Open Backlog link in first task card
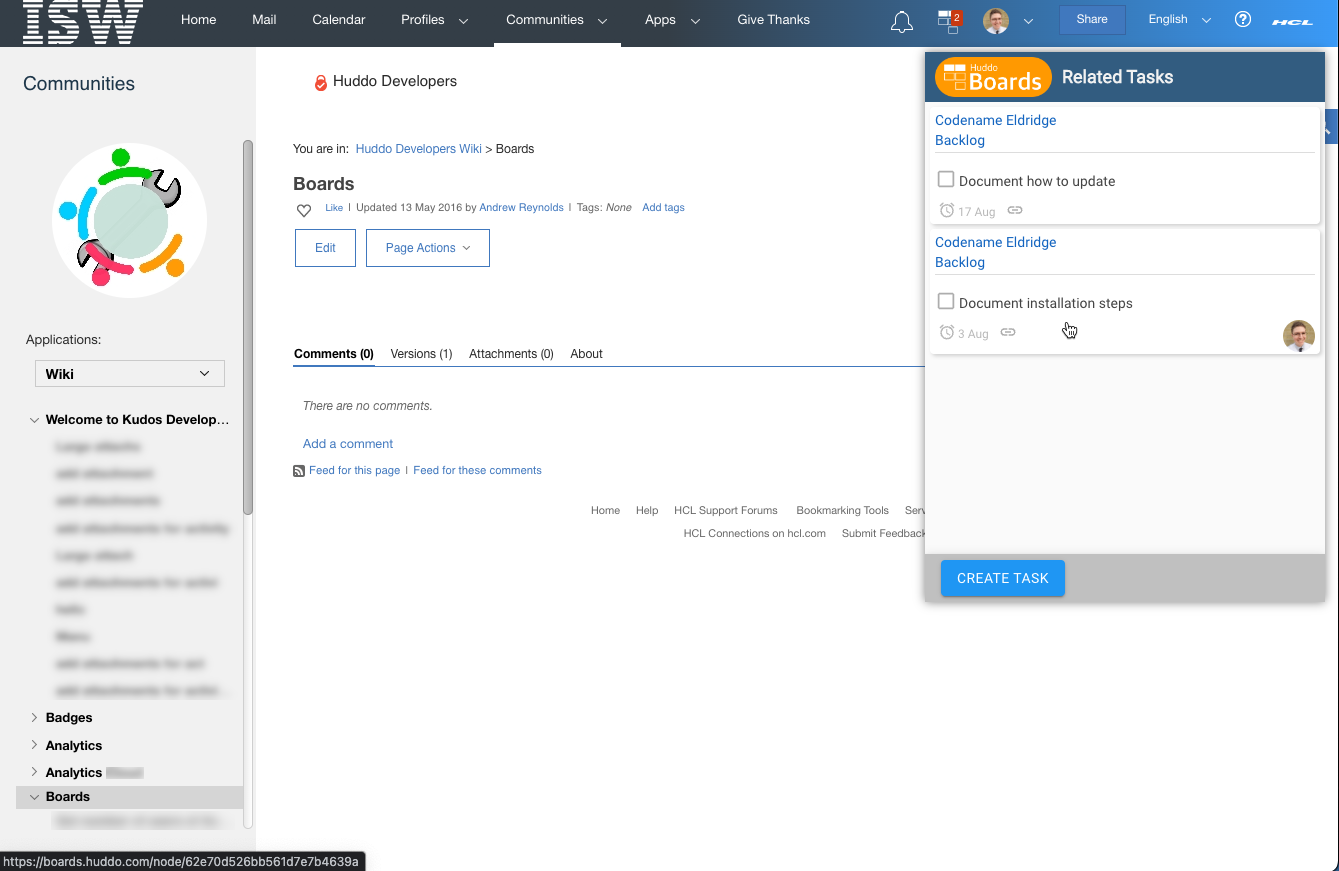This screenshot has width=1339, height=871. click(x=960, y=140)
